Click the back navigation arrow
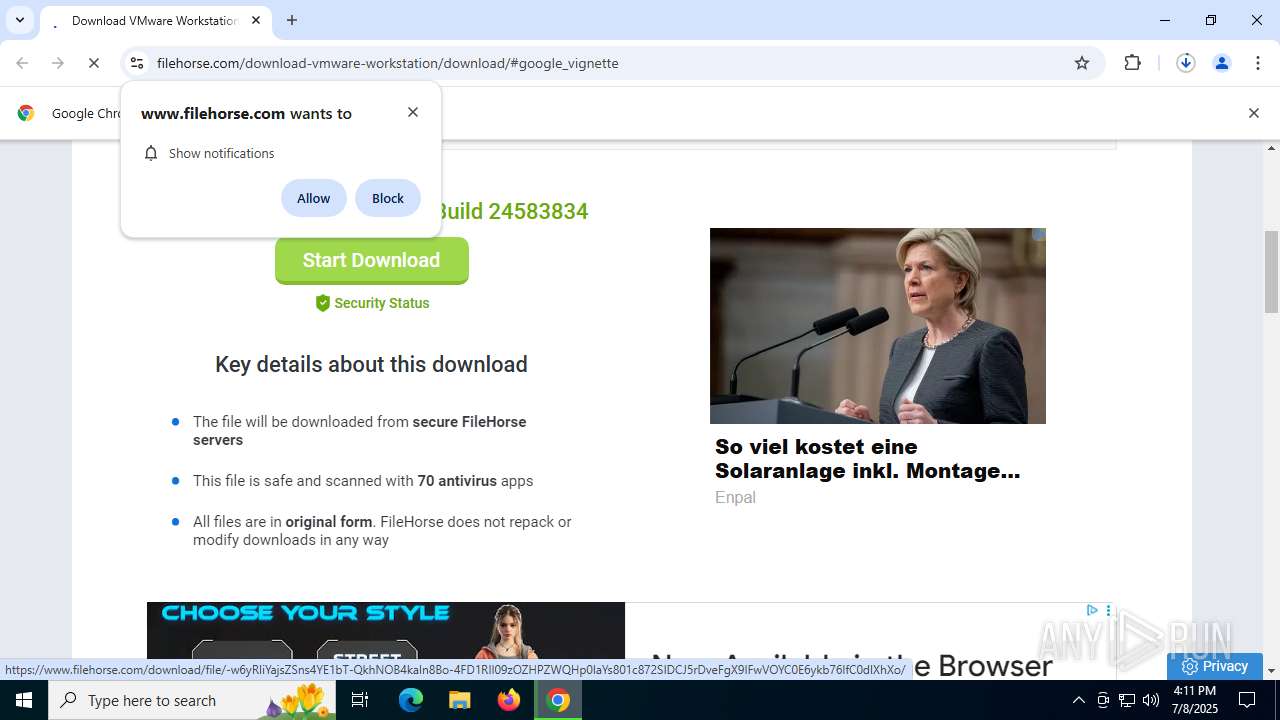This screenshot has height=720, width=1280. tap(22, 63)
